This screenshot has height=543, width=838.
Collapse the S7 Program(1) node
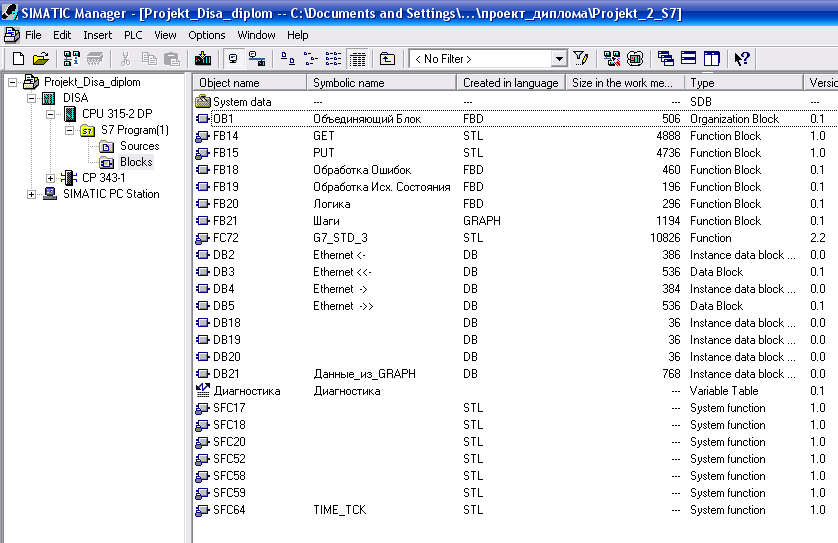tap(69, 130)
